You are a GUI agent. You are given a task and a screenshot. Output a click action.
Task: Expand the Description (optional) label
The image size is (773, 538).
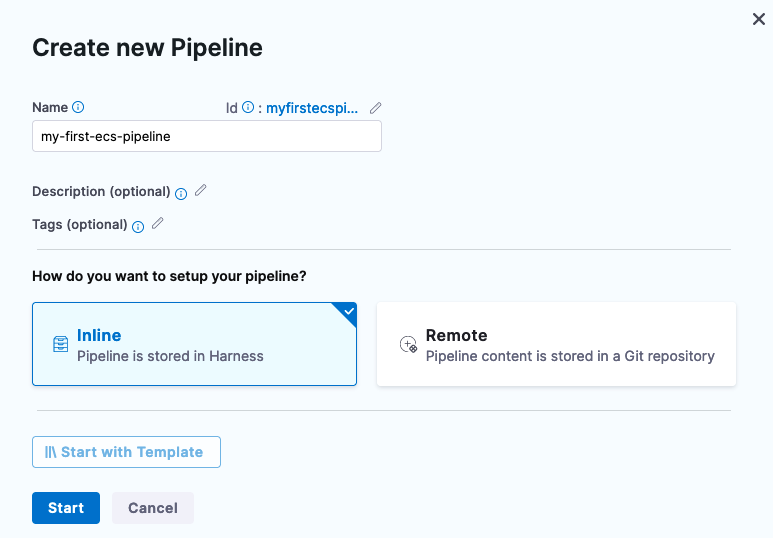100,192
